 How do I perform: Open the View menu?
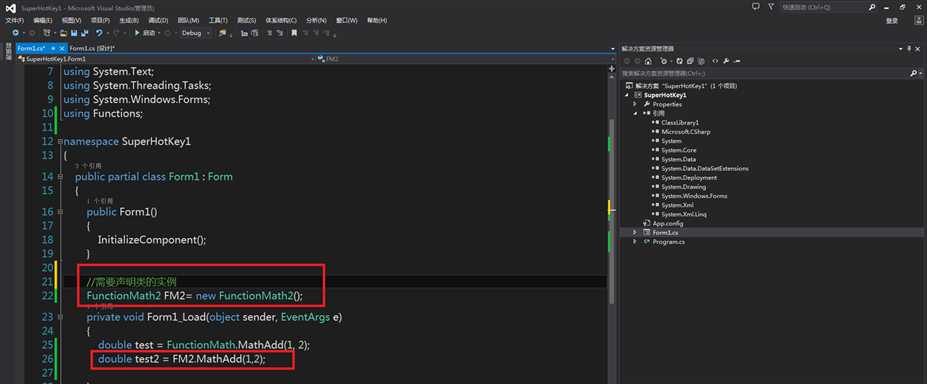click(71, 20)
